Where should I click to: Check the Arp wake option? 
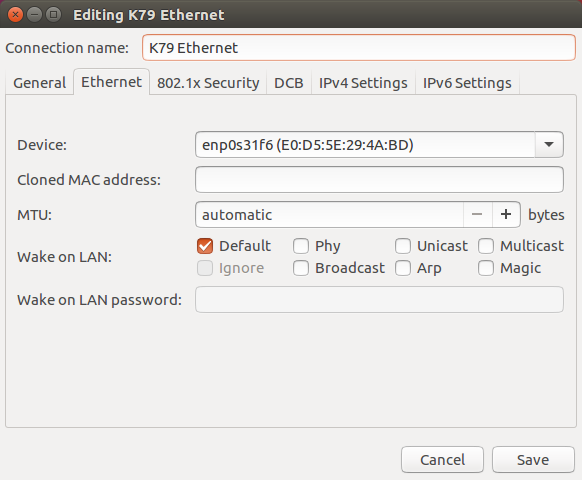point(403,268)
